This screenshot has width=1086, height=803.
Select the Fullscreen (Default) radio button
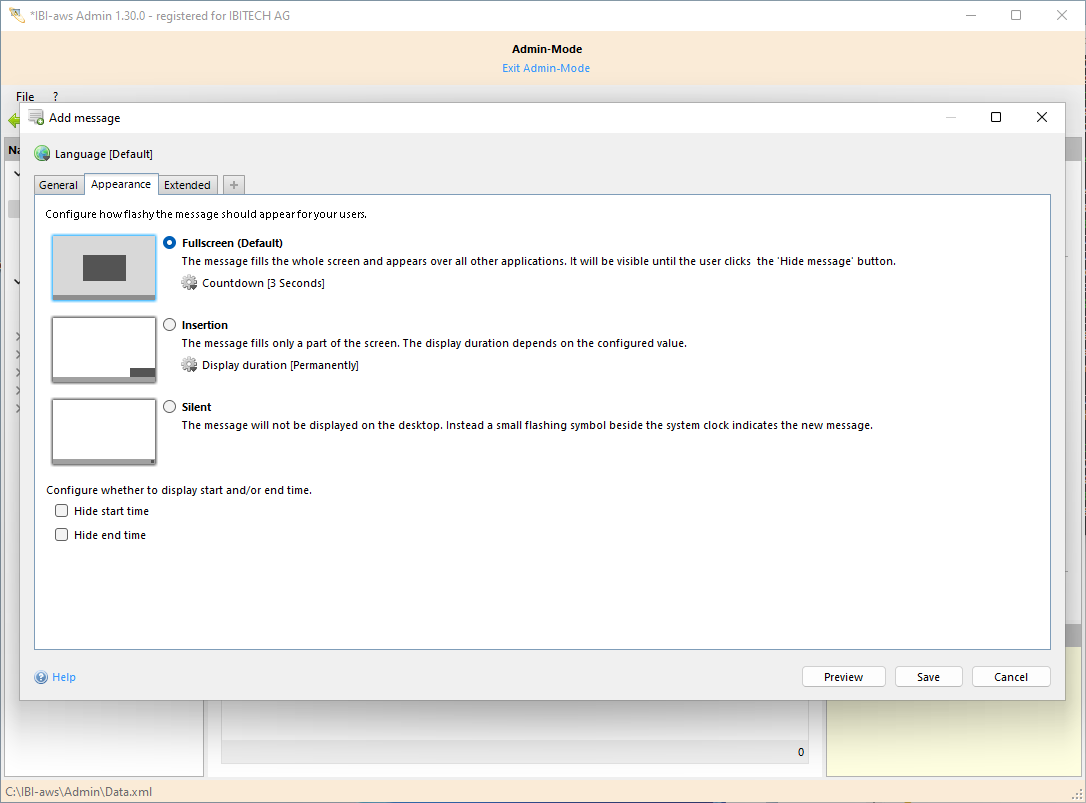pyautogui.click(x=169, y=243)
